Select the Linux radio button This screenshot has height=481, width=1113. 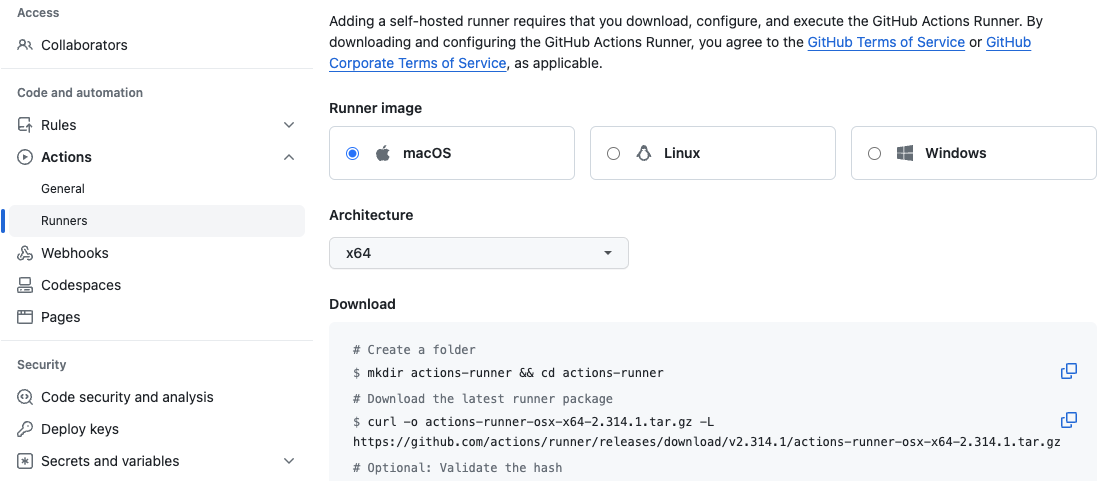(614, 153)
